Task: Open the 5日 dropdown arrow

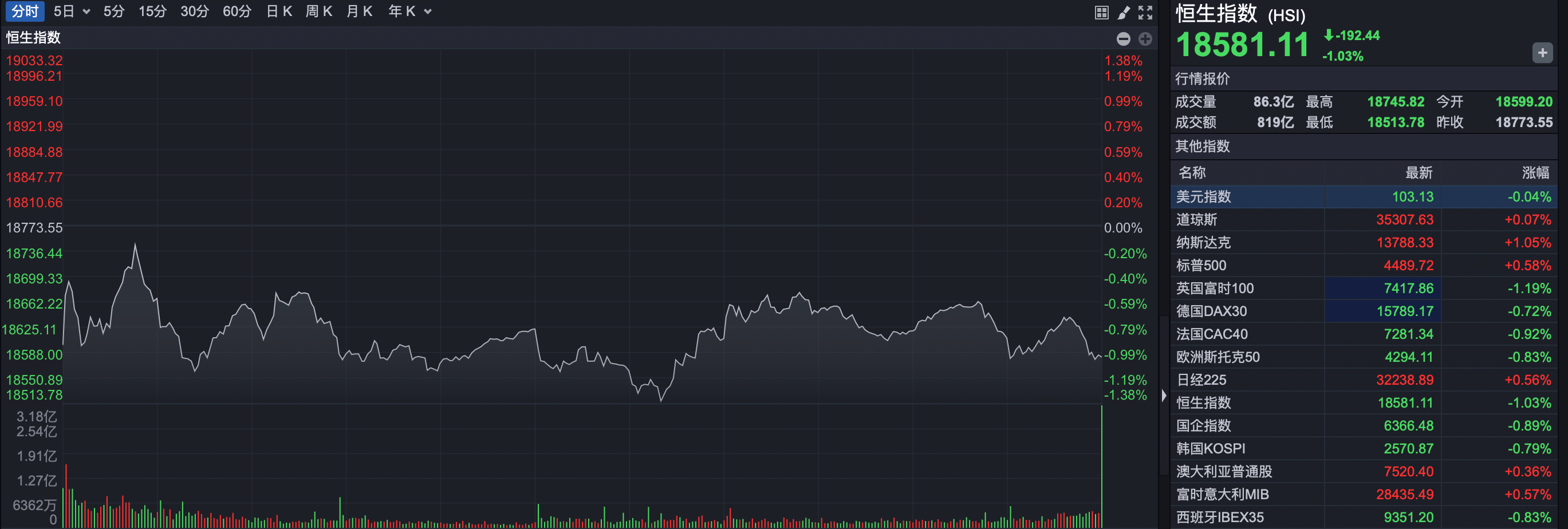Action: pyautogui.click(x=86, y=11)
